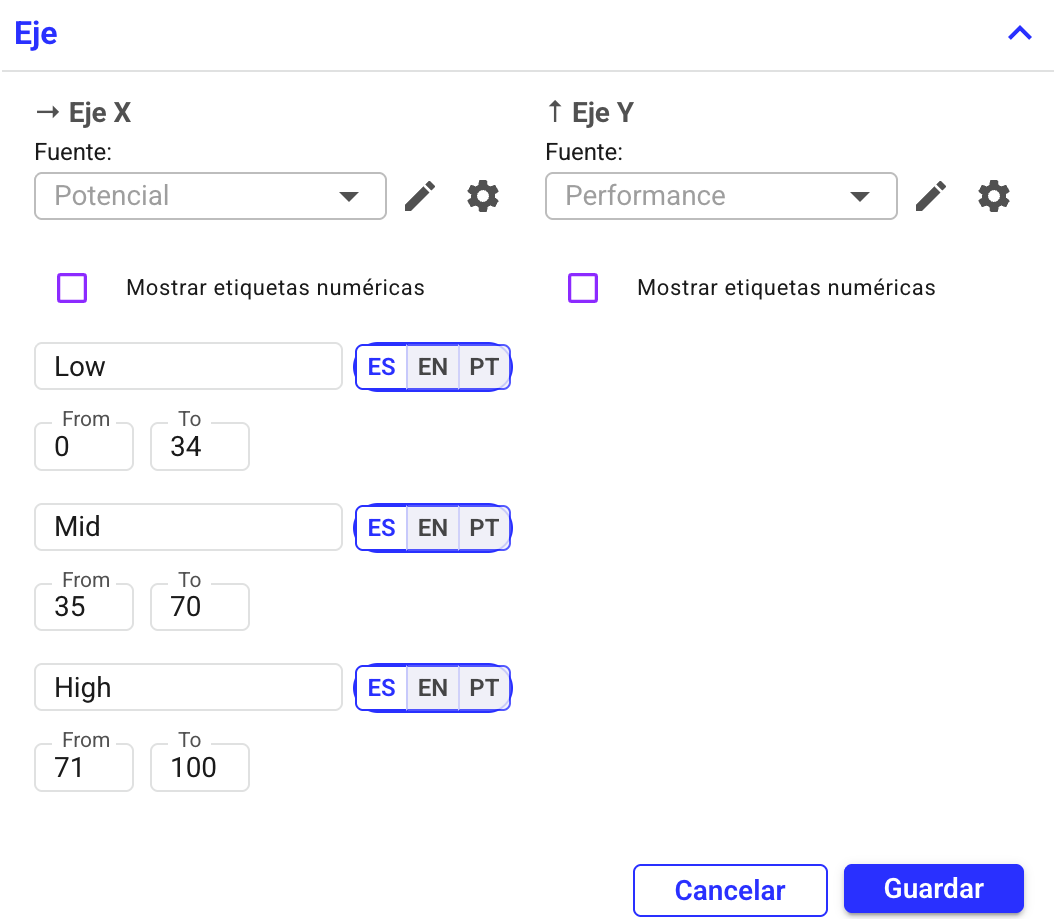
Task: Switch Low label language to PT
Action: (484, 367)
